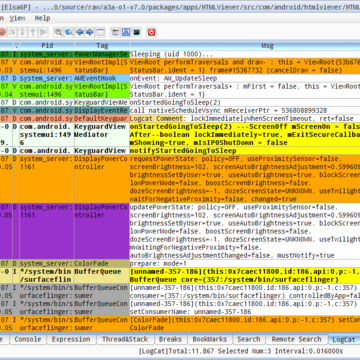Viewport: 360px width, 360px height.
Task: Click the LogCat total status bar text
Action: 241,351
